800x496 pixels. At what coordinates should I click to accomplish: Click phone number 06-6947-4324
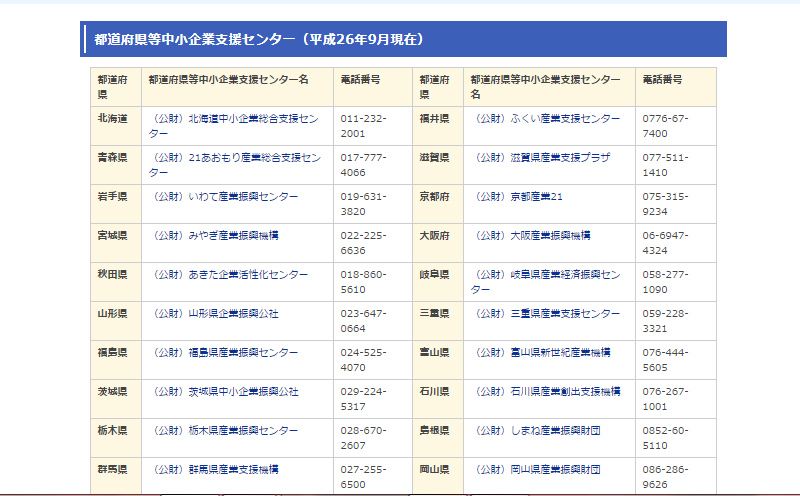click(665, 243)
